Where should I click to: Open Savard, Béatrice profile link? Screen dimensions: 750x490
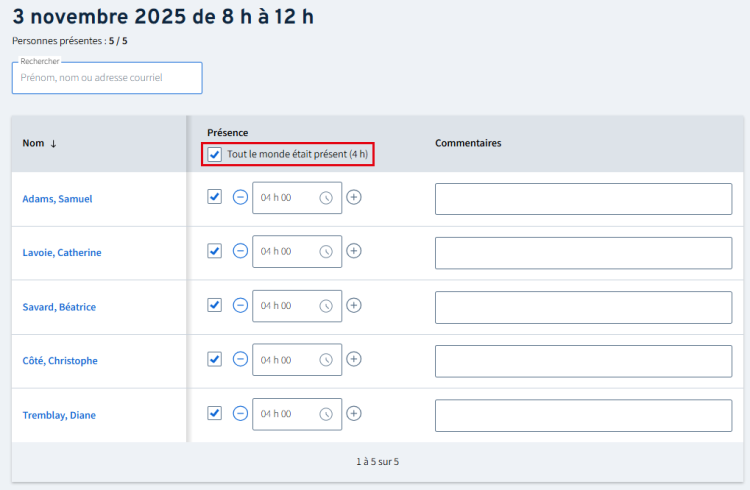point(59,307)
